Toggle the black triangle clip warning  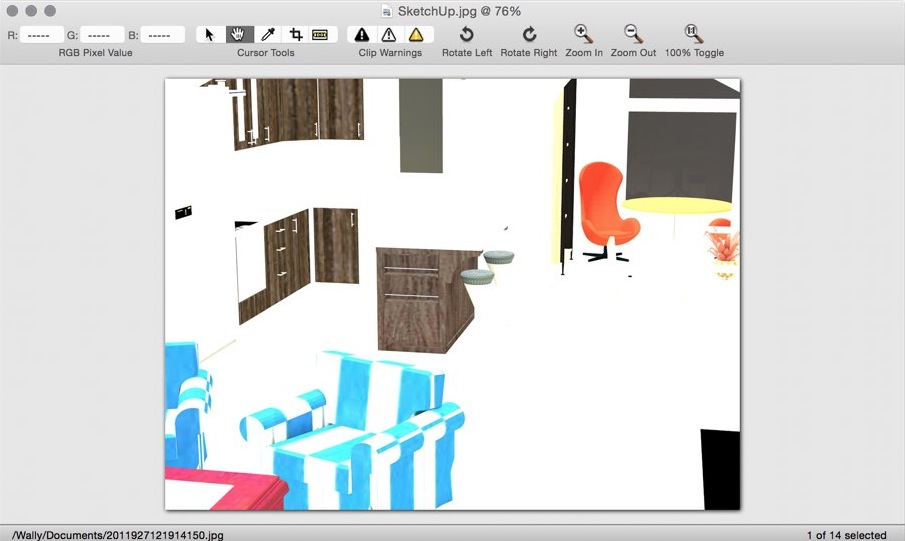click(x=362, y=35)
